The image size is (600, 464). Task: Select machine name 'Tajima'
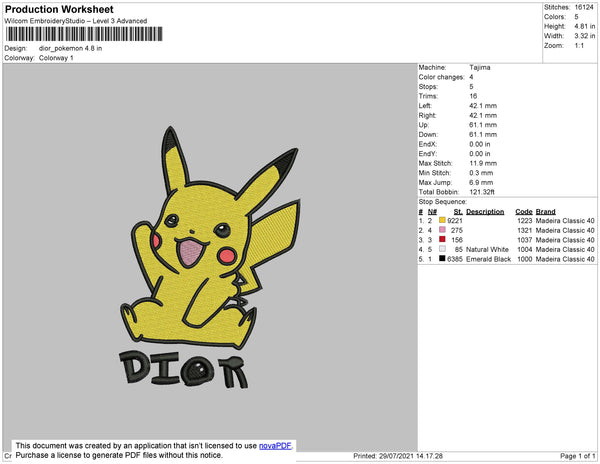pyautogui.click(x=480, y=67)
